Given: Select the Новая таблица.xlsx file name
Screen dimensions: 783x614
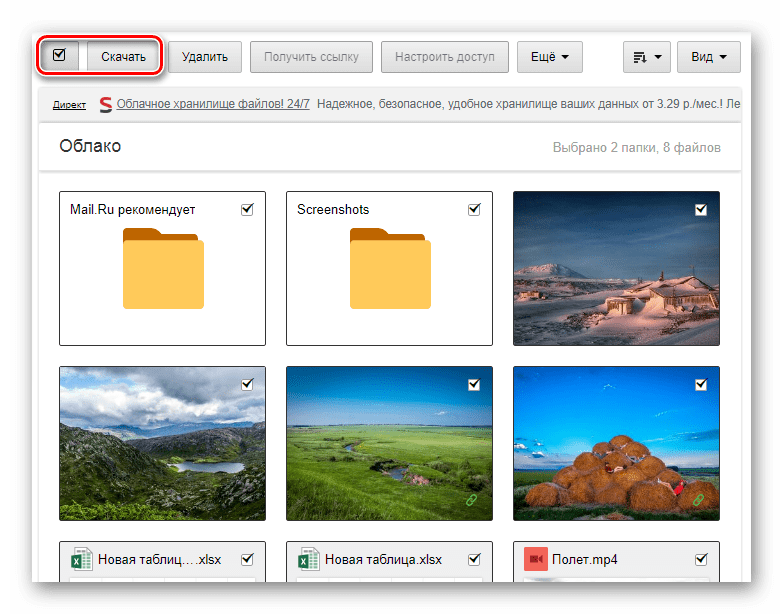Looking at the screenshot, I should [x=383, y=560].
